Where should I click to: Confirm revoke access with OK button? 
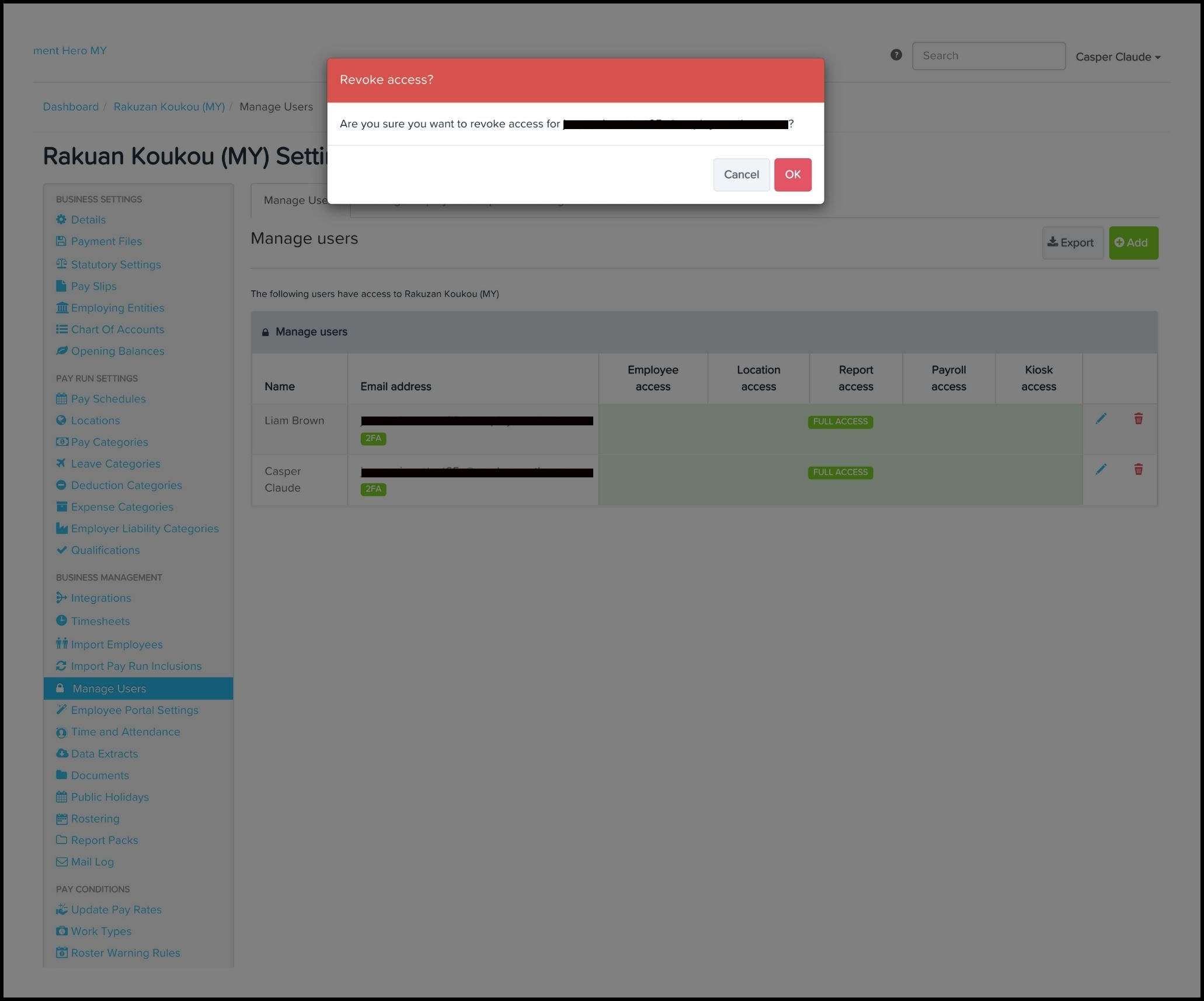(x=792, y=175)
